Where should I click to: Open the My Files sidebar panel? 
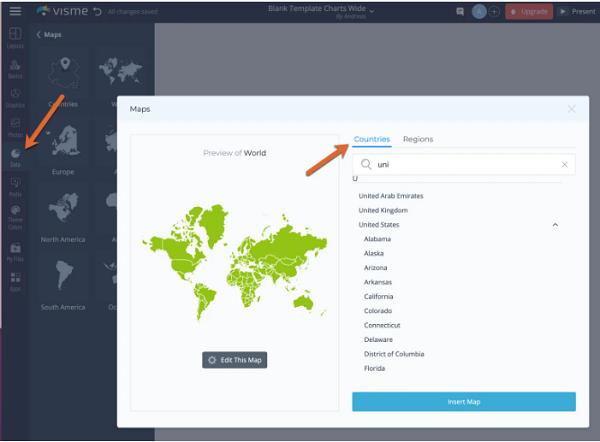(15, 252)
